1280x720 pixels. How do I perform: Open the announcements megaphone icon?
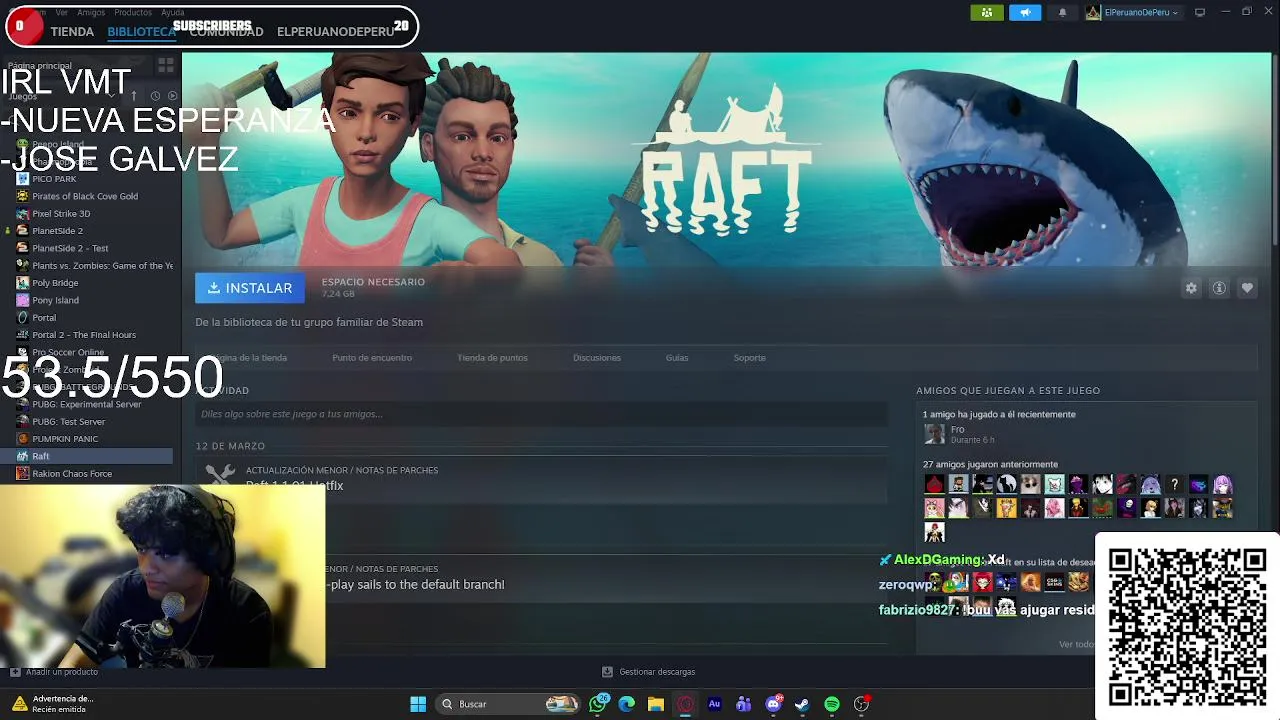click(1024, 12)
